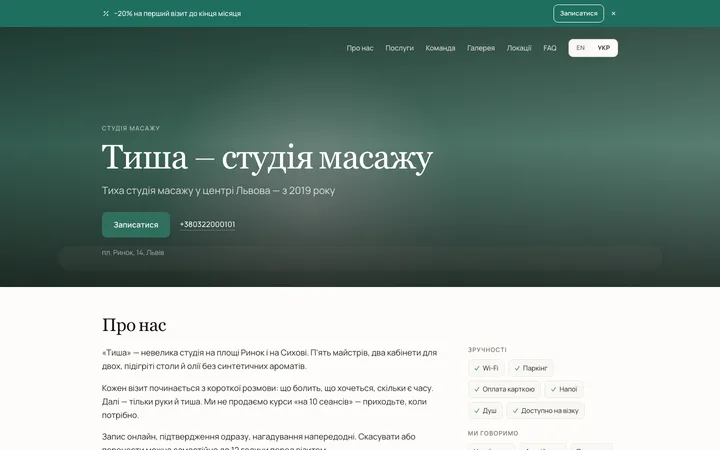Click the СТУДІЯ МАСАЖУ eyebrow label

click(x=131, y=128)
